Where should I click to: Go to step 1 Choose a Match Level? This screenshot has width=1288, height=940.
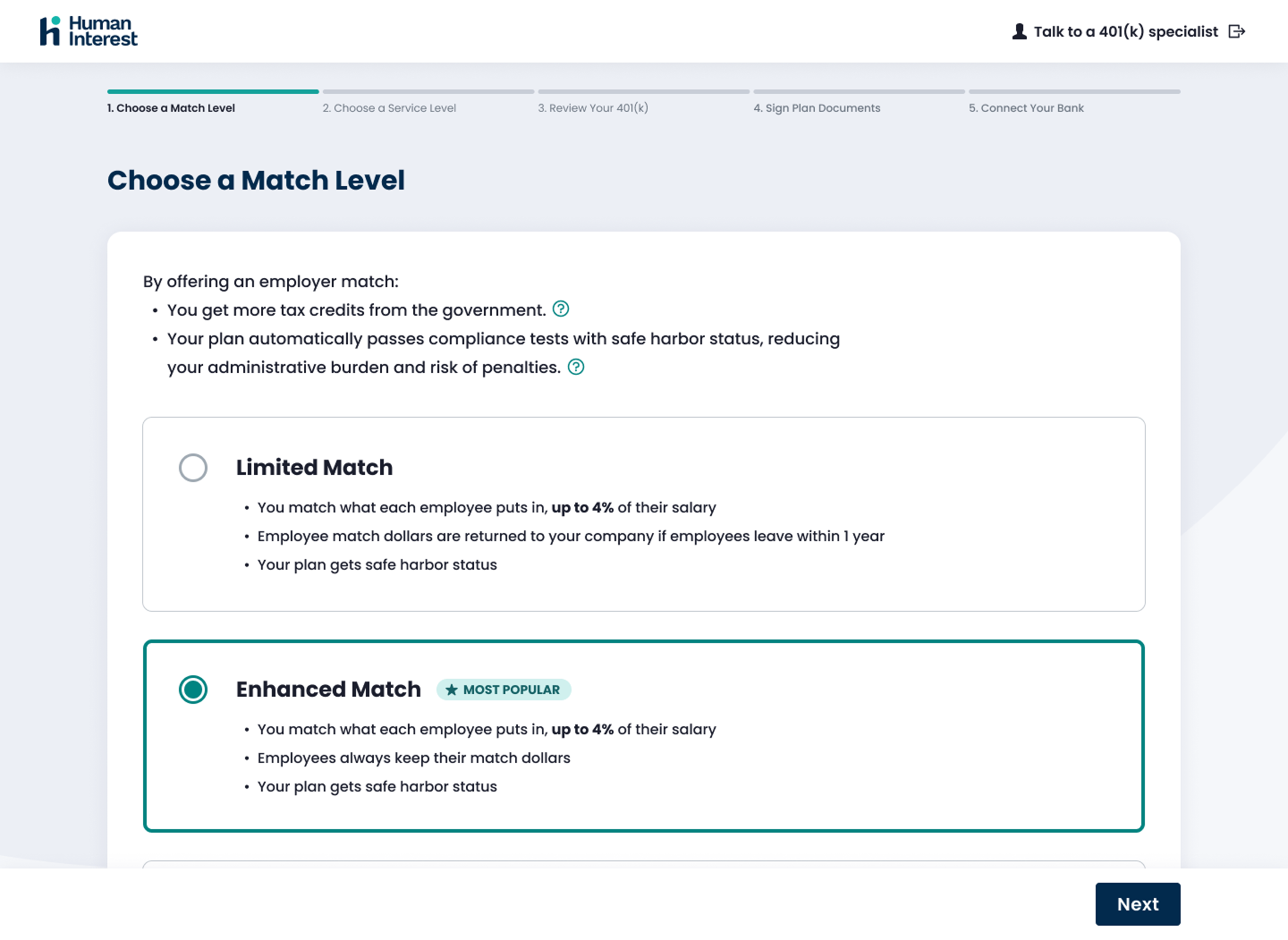pyautogui.click(x=171, y=108)
